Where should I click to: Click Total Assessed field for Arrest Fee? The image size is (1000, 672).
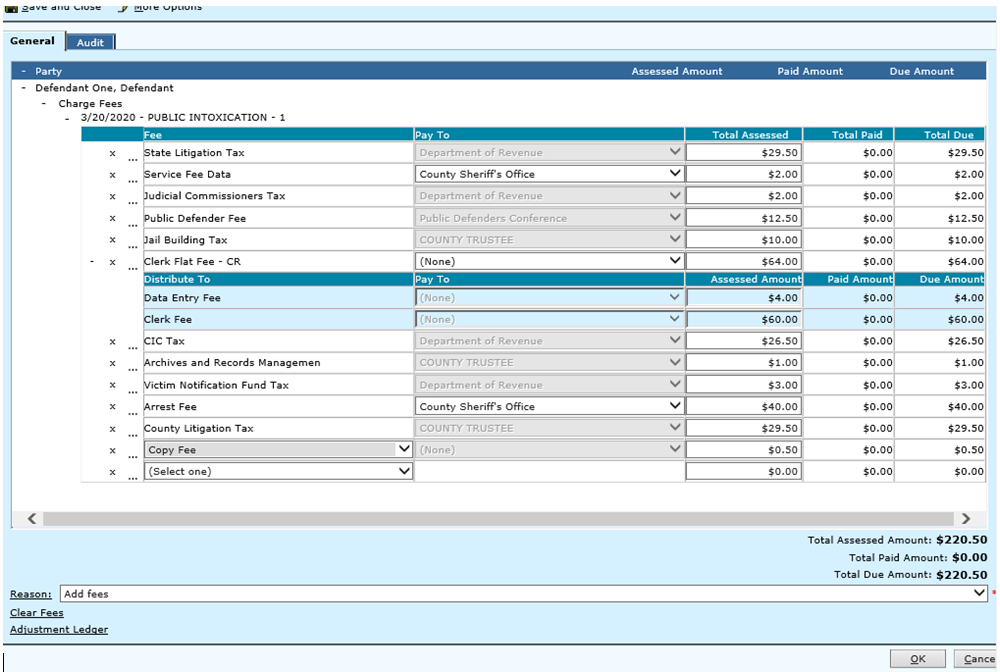click(743, 407)
